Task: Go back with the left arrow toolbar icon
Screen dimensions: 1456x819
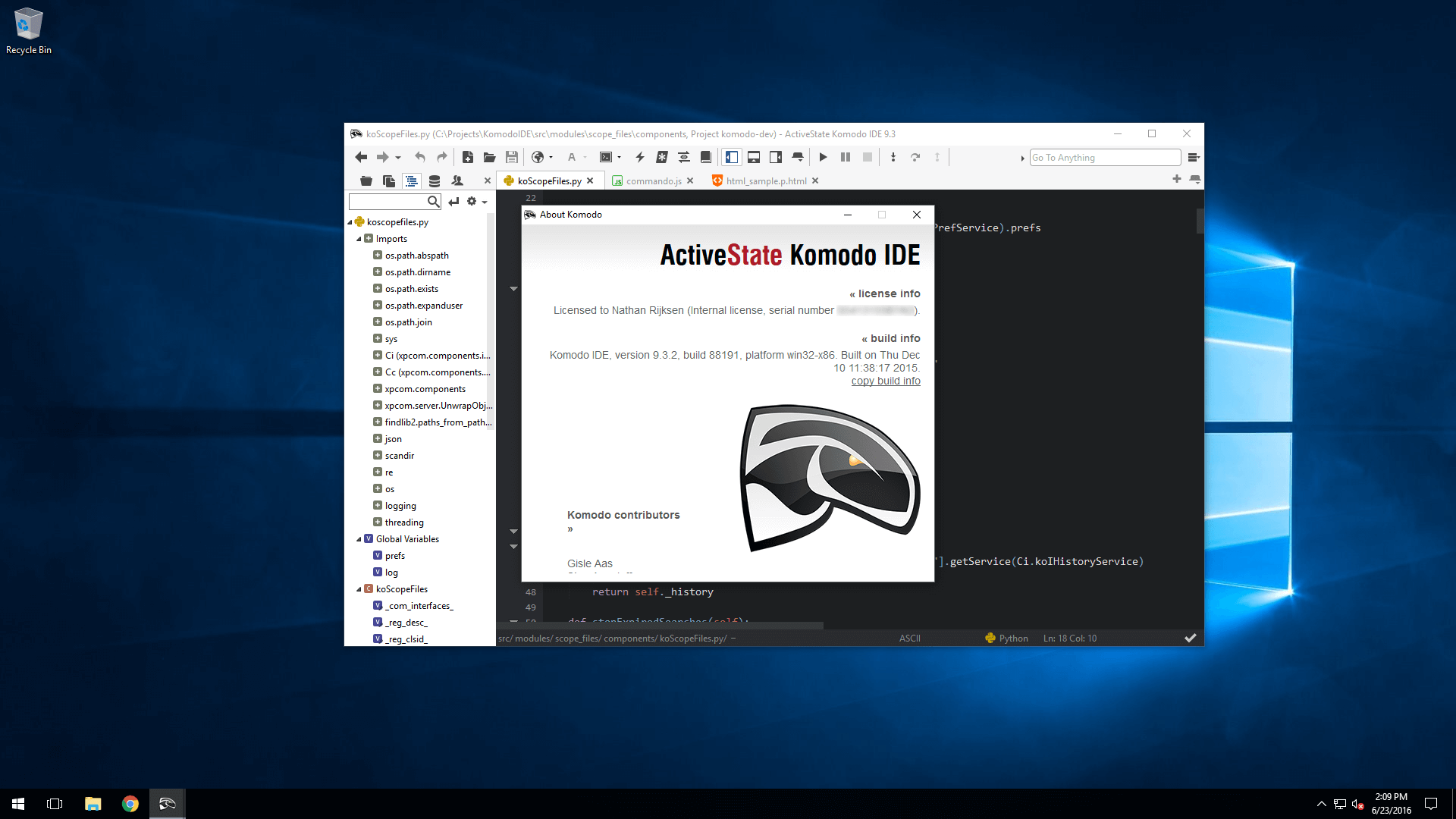Action: tap(361, 157)
